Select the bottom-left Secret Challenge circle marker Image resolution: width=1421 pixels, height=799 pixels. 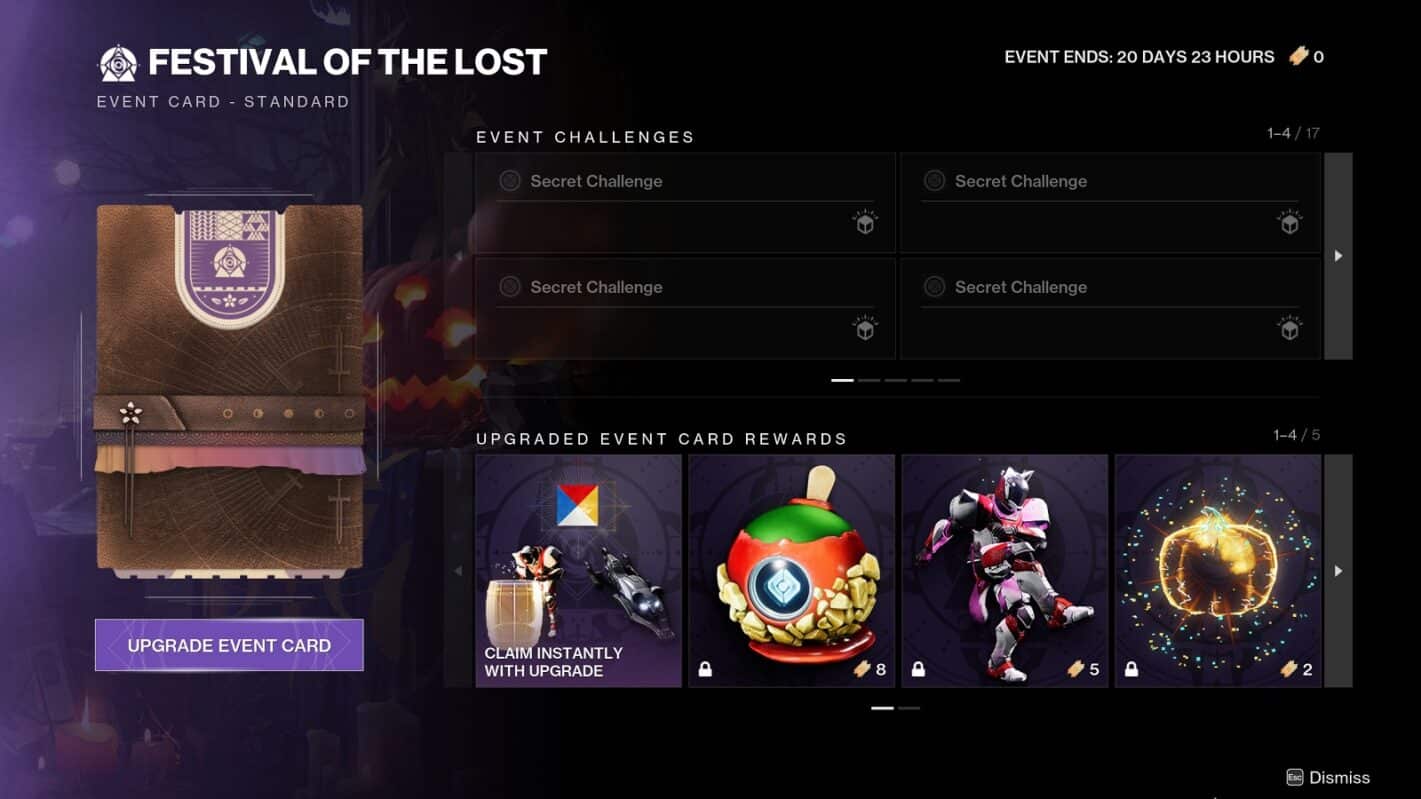tap(510, 287)
